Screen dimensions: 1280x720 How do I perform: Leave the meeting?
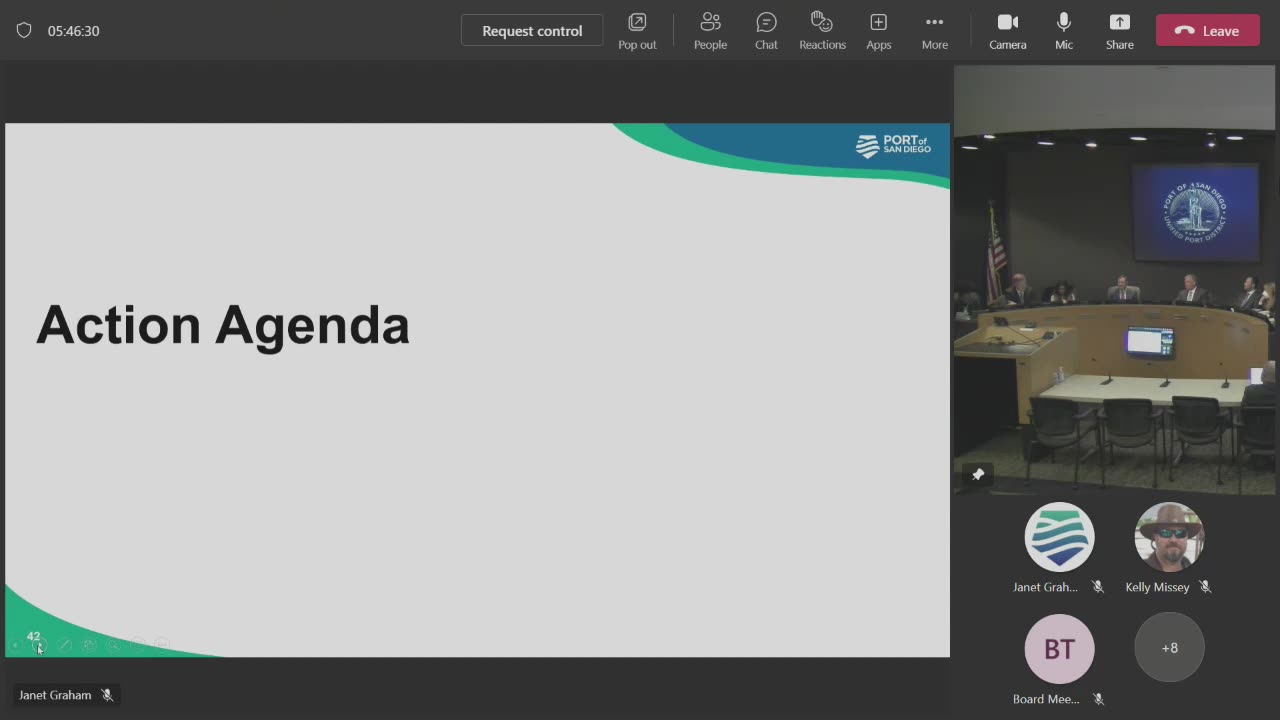coord(1207,30)
